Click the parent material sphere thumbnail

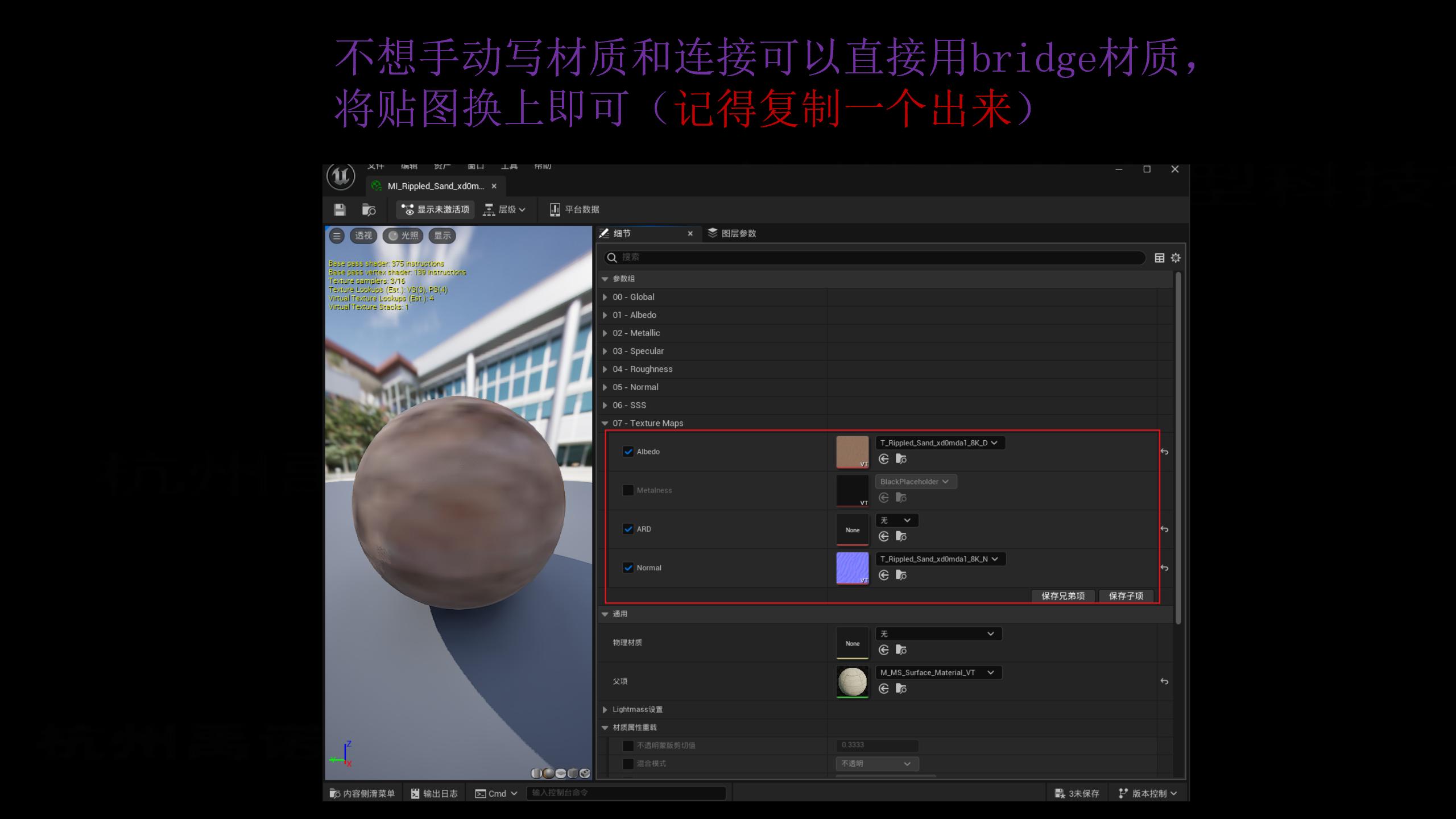tap(852, 682)
